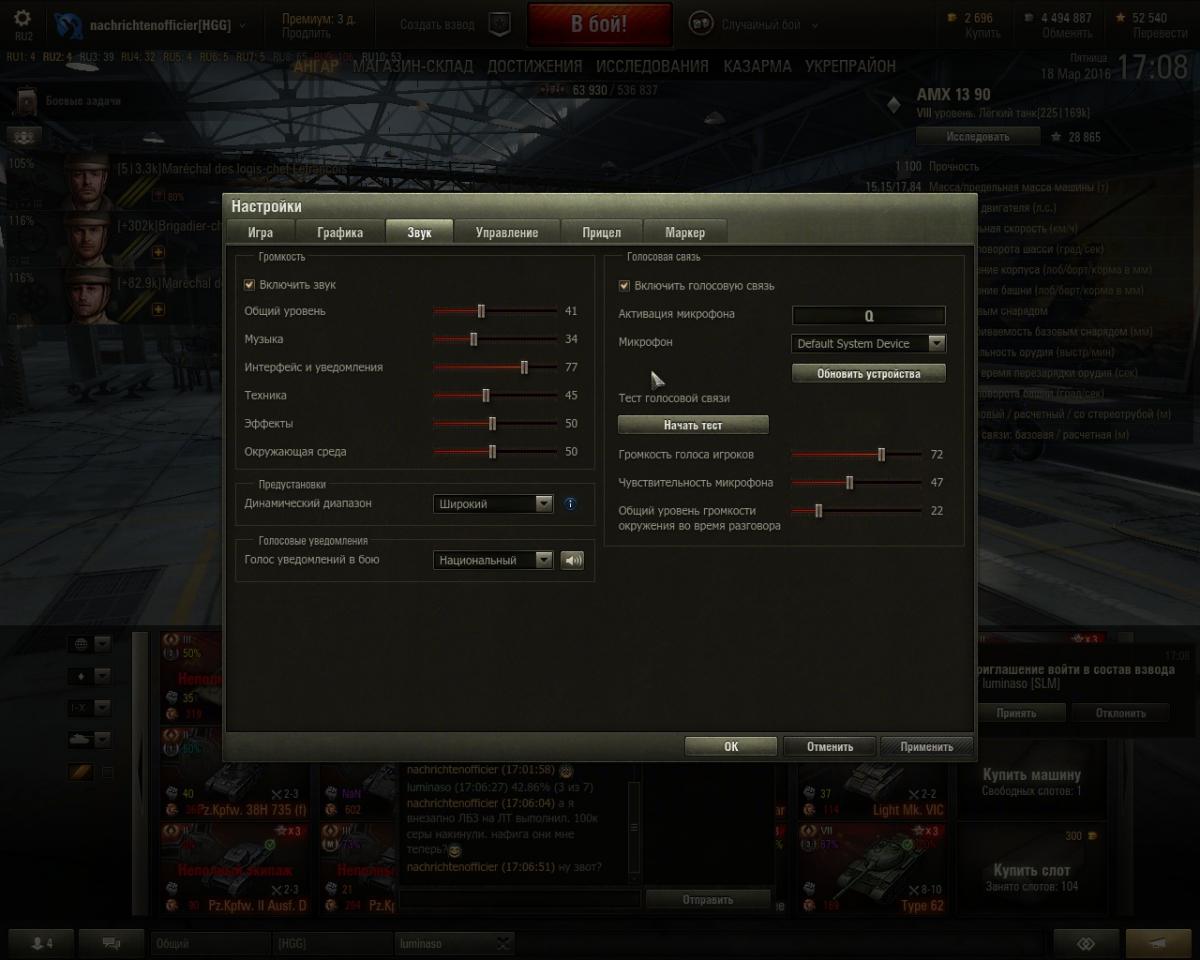Click the Активация микрофона key field Q

point(869,315)
